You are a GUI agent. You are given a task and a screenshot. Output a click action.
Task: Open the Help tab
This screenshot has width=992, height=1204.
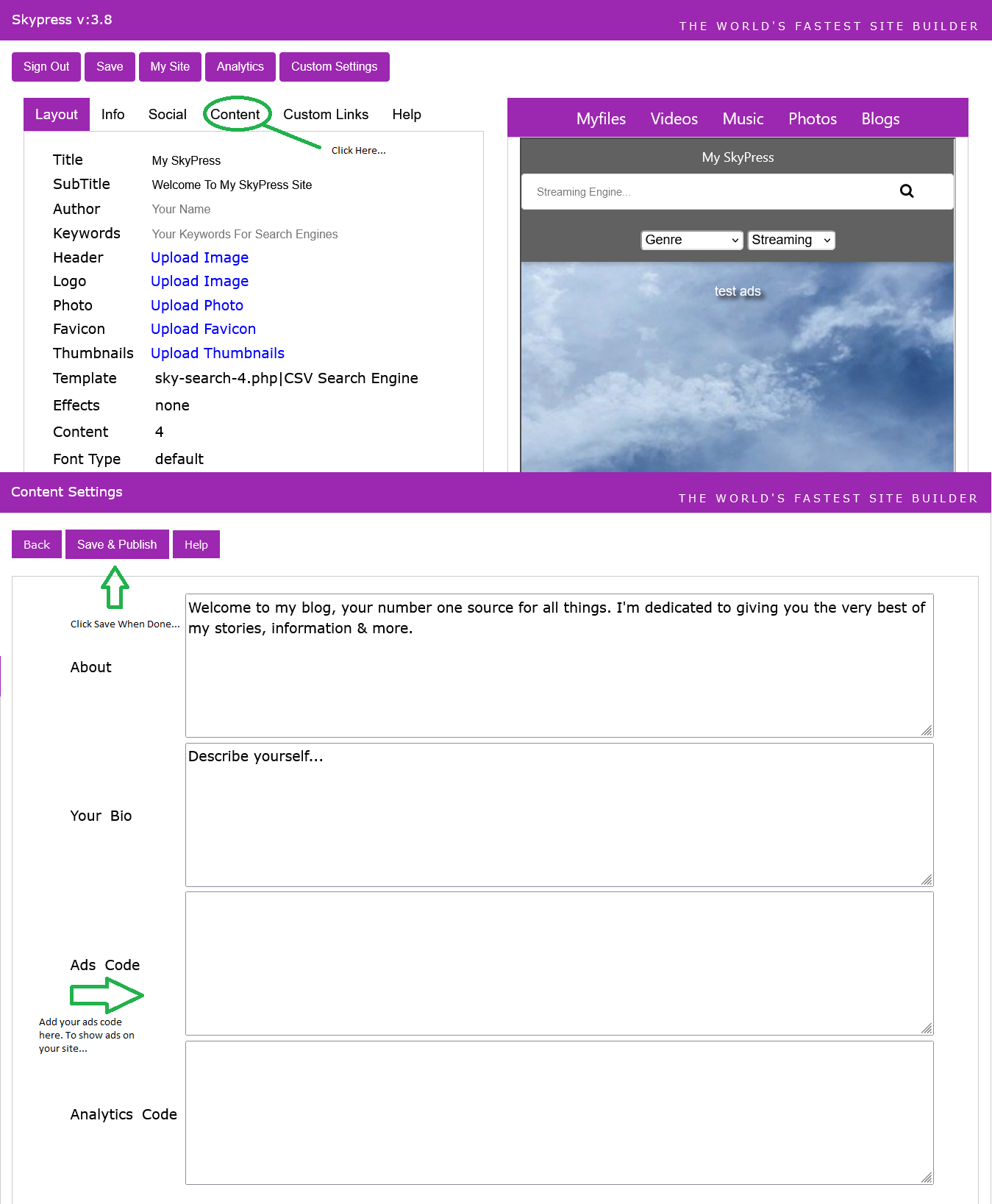point(407,115)
